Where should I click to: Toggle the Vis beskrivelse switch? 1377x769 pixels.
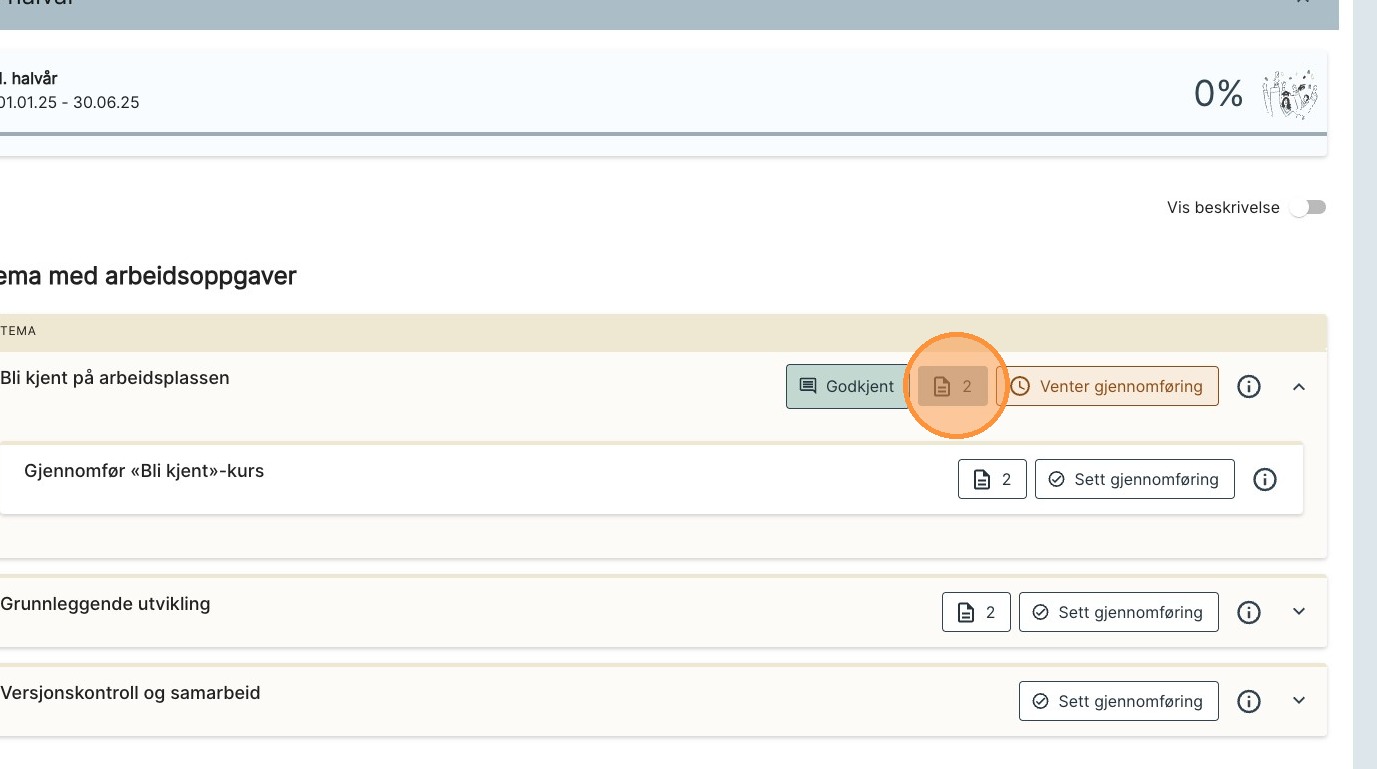(x=1307, y=208)
